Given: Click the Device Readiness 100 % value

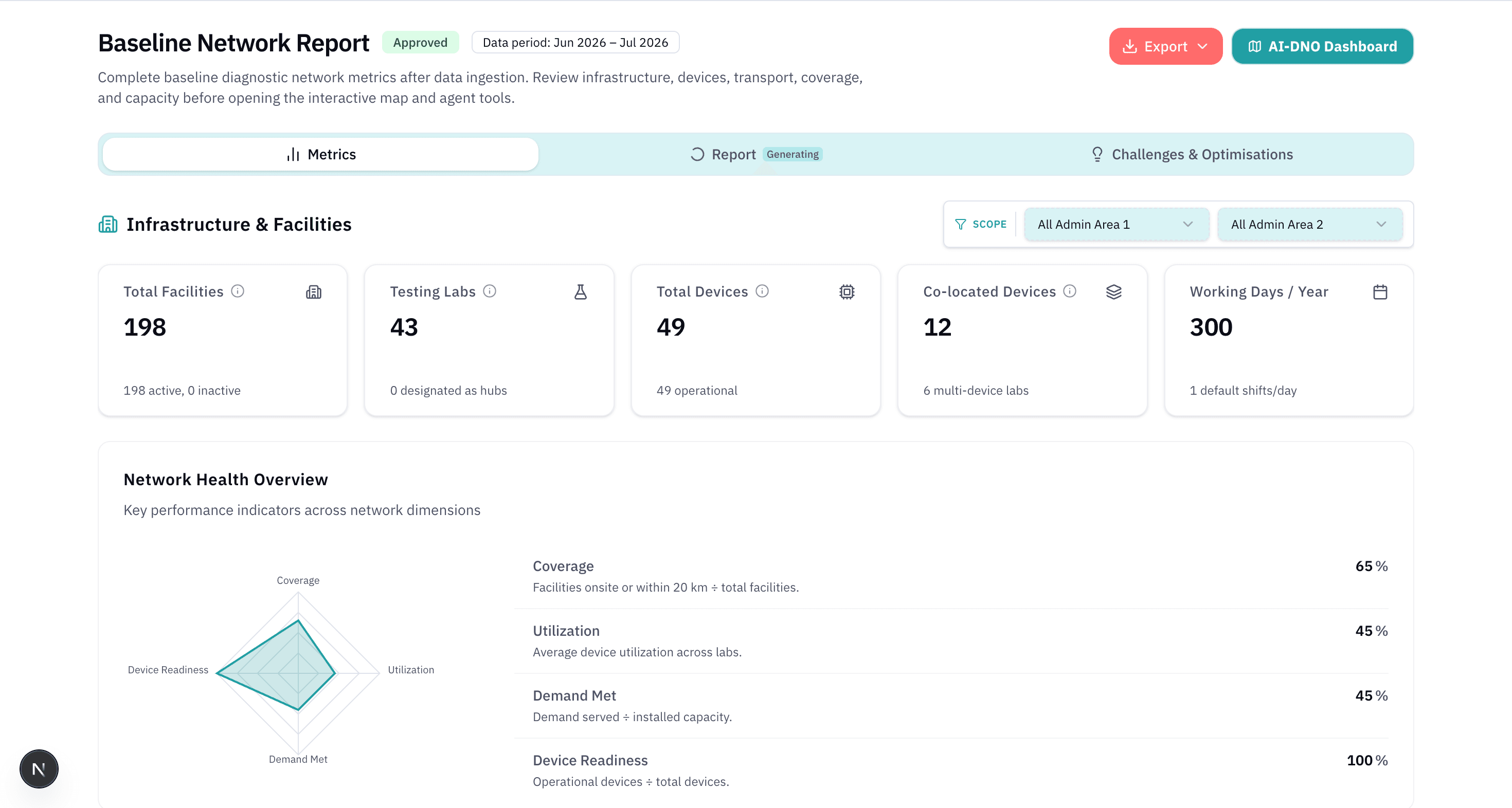Looking at the screenshot, I should click(x=1367, y=760).
